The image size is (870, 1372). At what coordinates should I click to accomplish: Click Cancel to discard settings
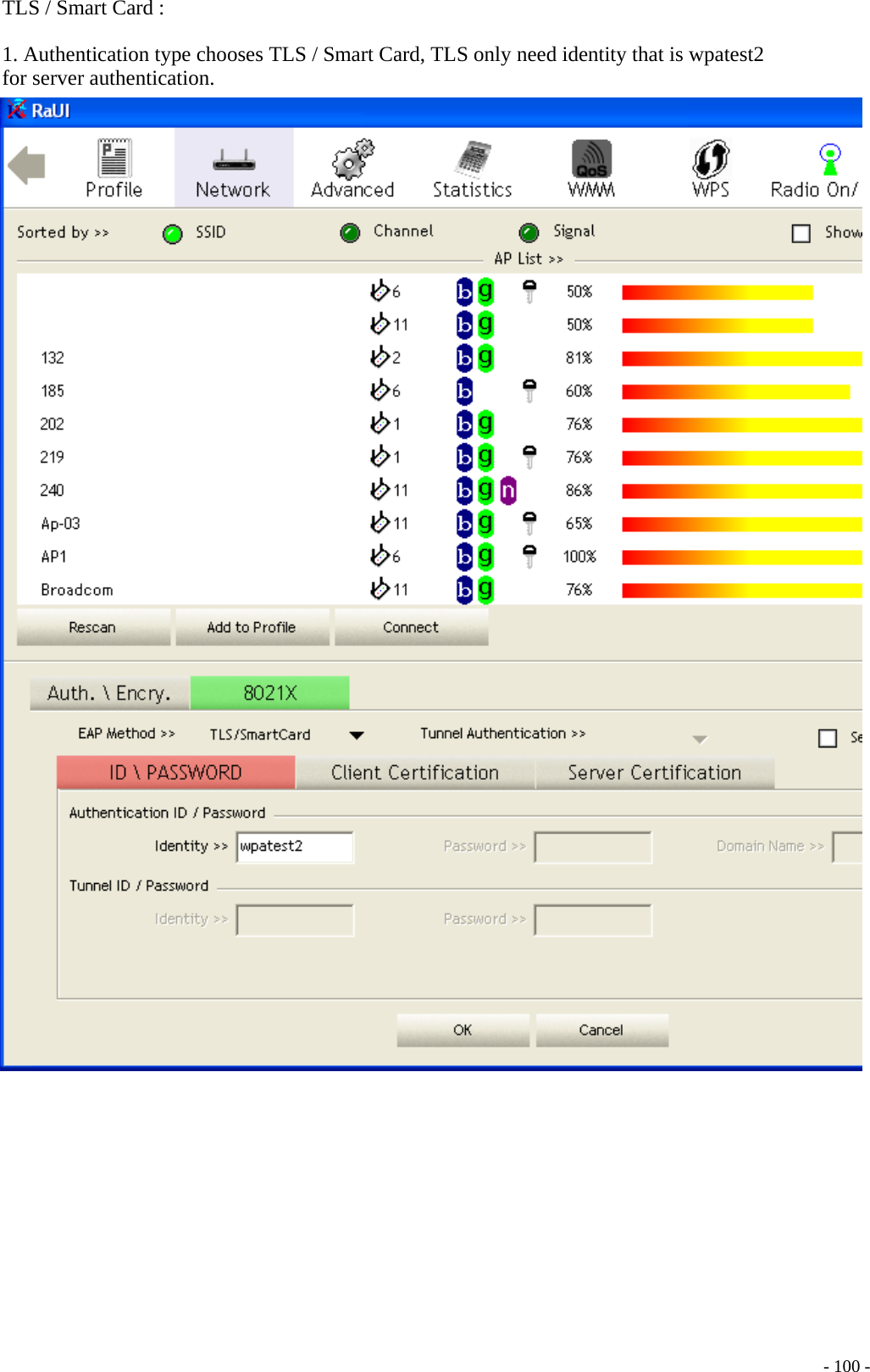pos(601,1030)
